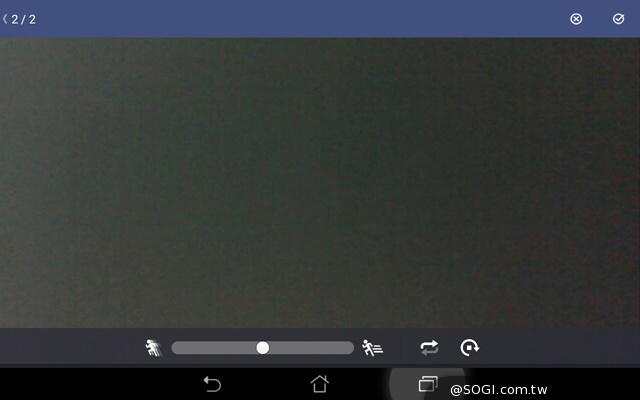Tap the fast-speed runner icon
Image resolution: width=640 pixels, height=400 pixels.
click(372, 348)
